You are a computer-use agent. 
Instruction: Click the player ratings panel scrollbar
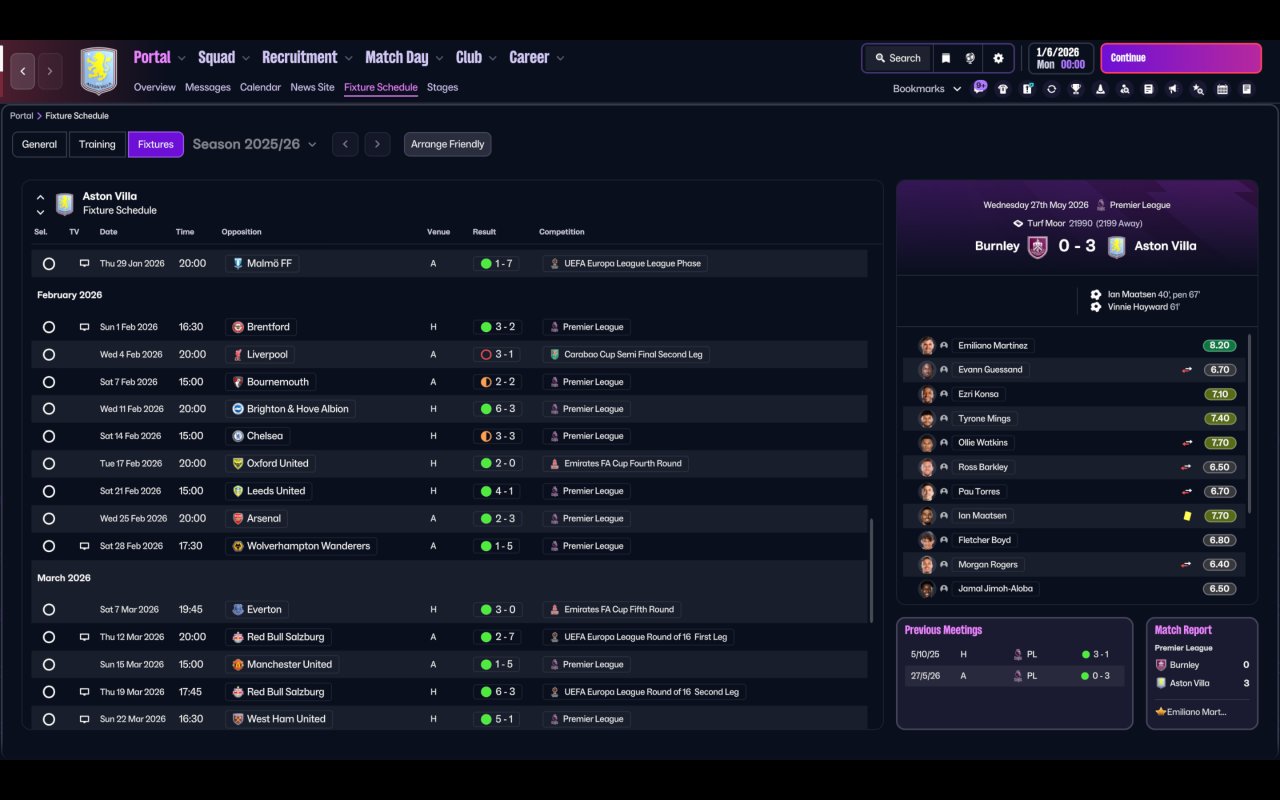(x=1250, y=424)
